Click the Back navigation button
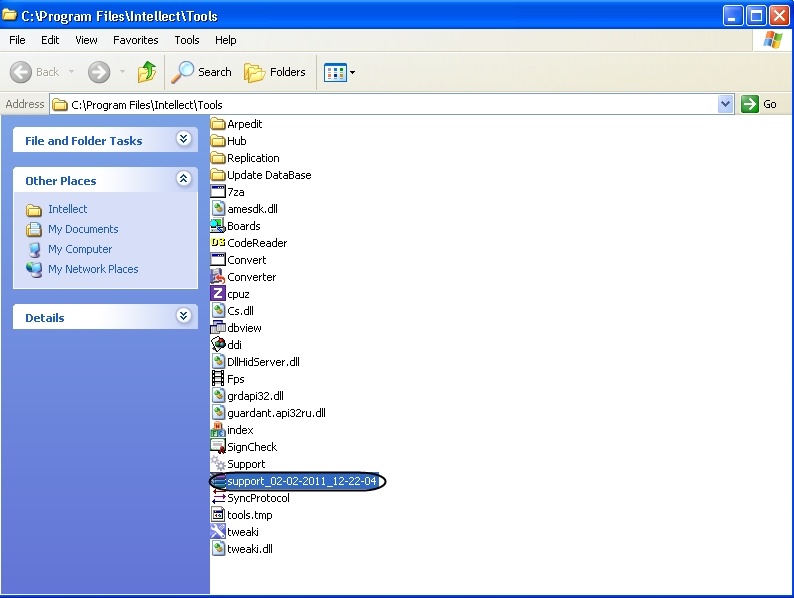Screen dimensions: 794x598 [34, 72]
